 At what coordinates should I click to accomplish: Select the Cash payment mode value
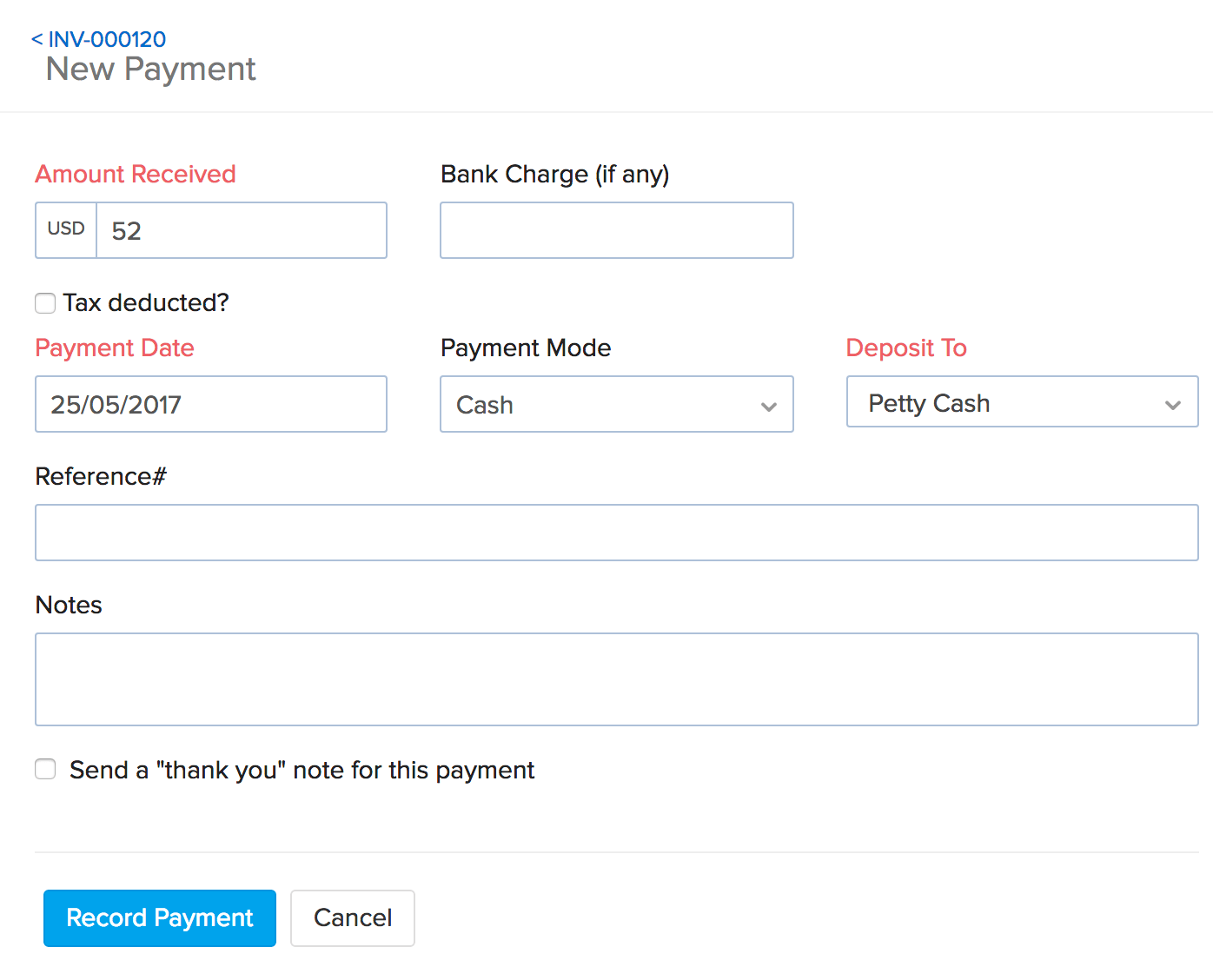click(x=484, y=405)
